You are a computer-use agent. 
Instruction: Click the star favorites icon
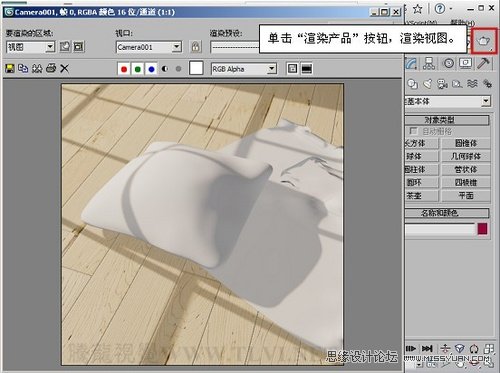[417, 9]
